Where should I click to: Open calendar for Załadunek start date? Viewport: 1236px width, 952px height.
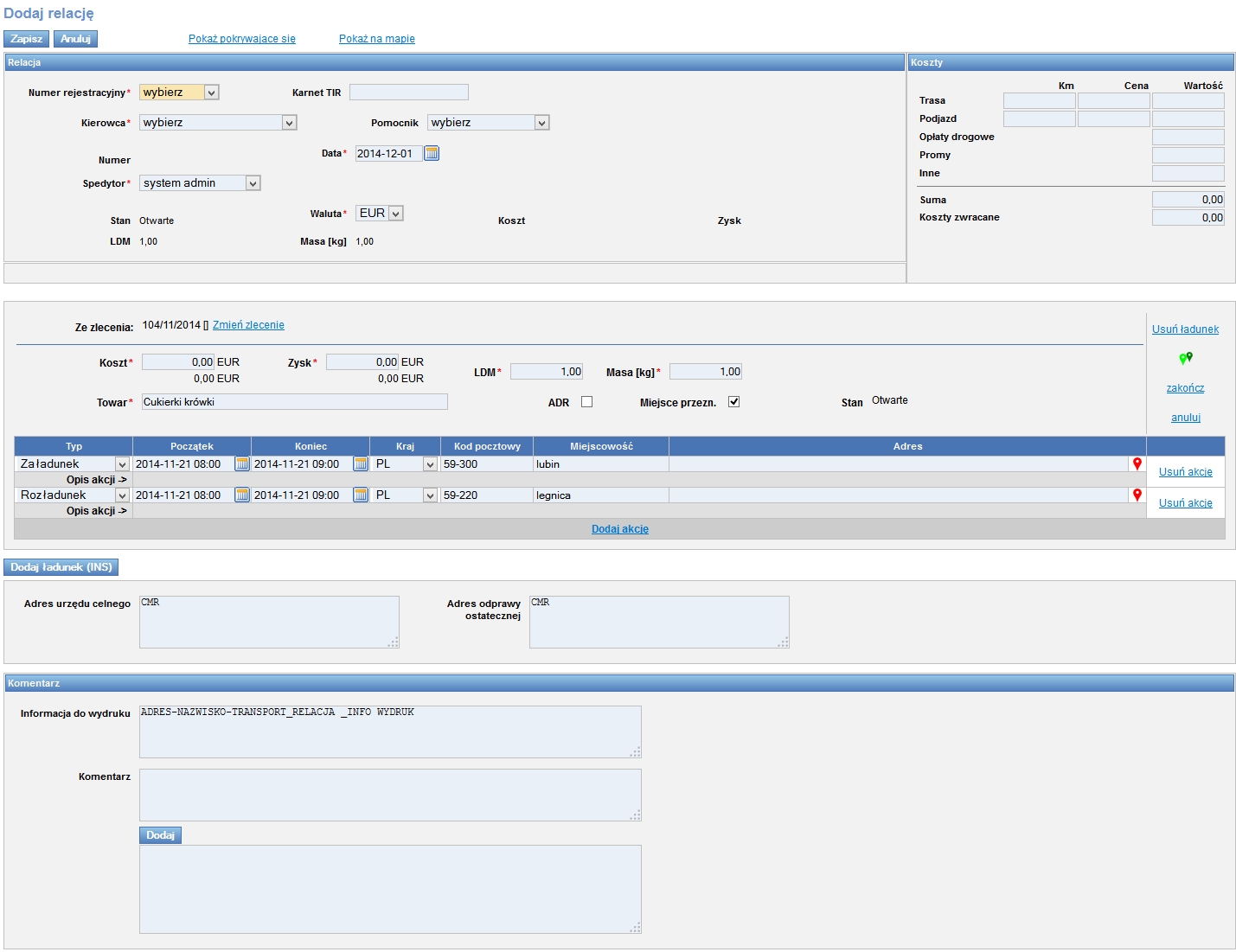pos(242,464)
